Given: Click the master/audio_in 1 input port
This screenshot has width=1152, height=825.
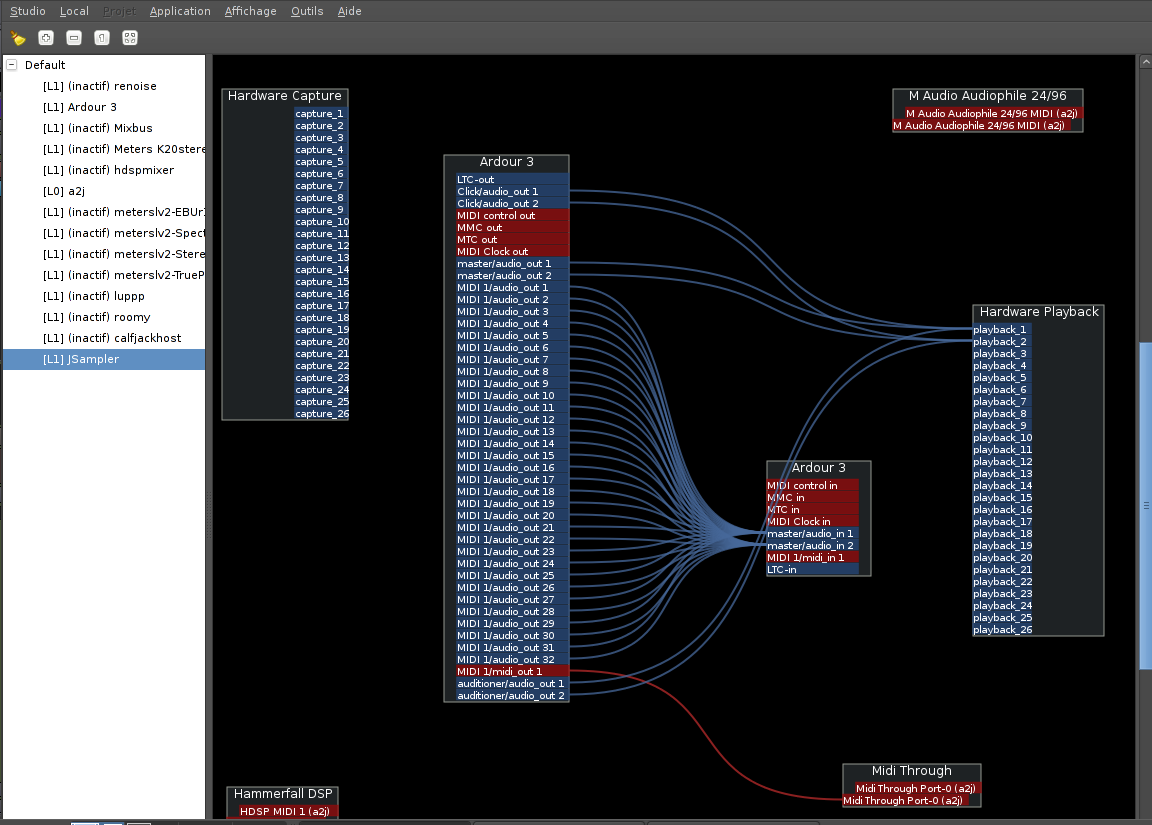Looking at the screenshot, I should [x=811, y=534].
